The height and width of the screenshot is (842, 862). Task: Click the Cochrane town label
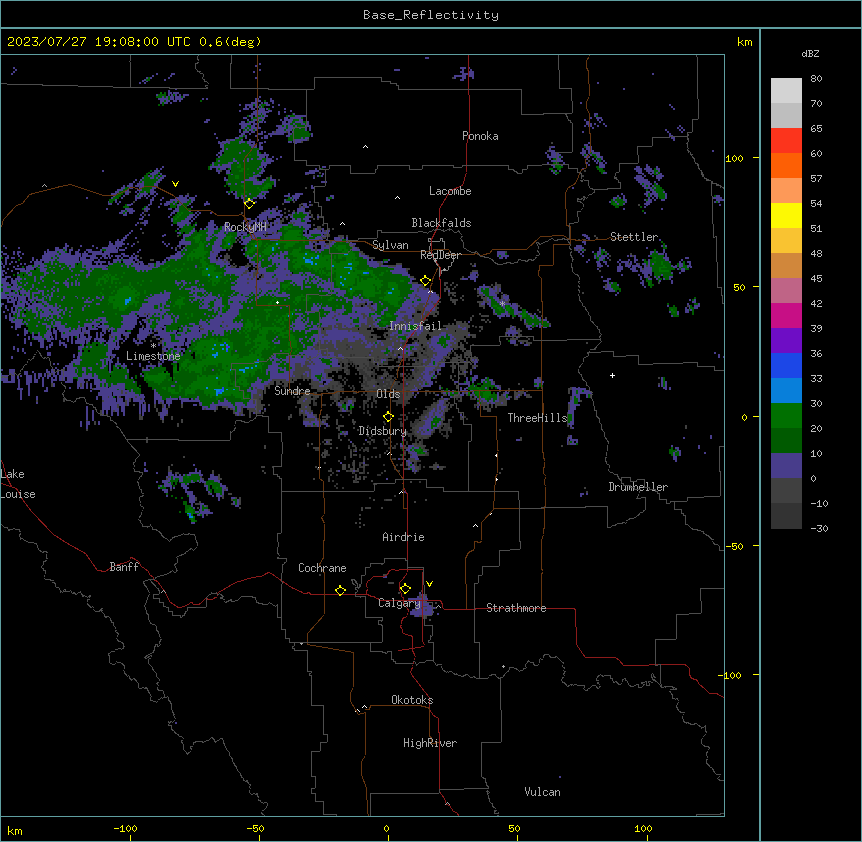coord(322,568)
